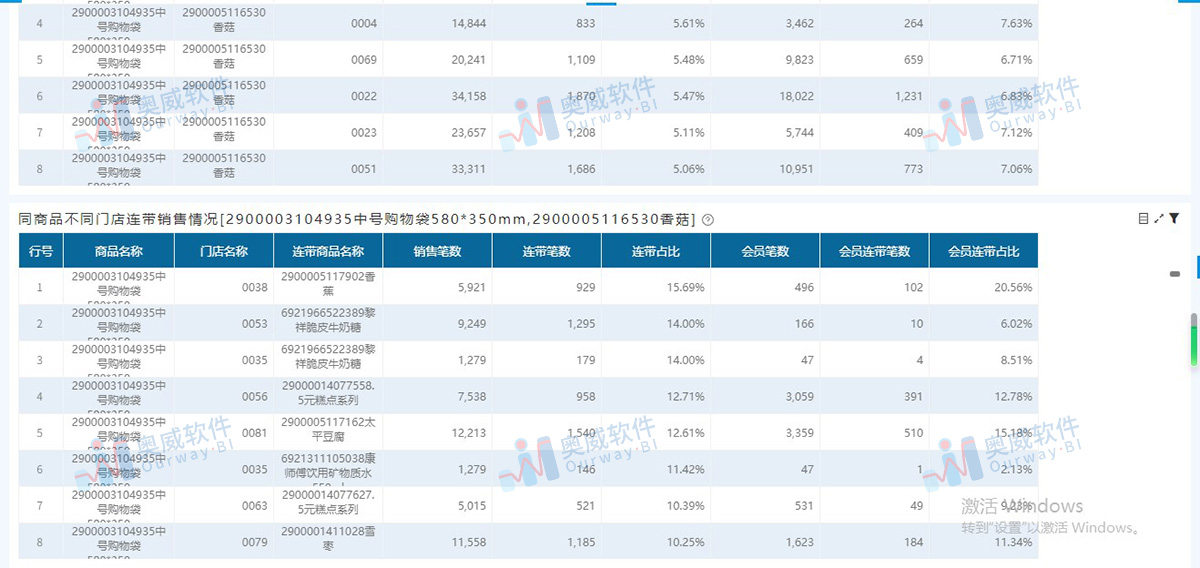This screenshot has height=568, width=1200.
Task: Click member linked count 391
Action: point(913,396)
